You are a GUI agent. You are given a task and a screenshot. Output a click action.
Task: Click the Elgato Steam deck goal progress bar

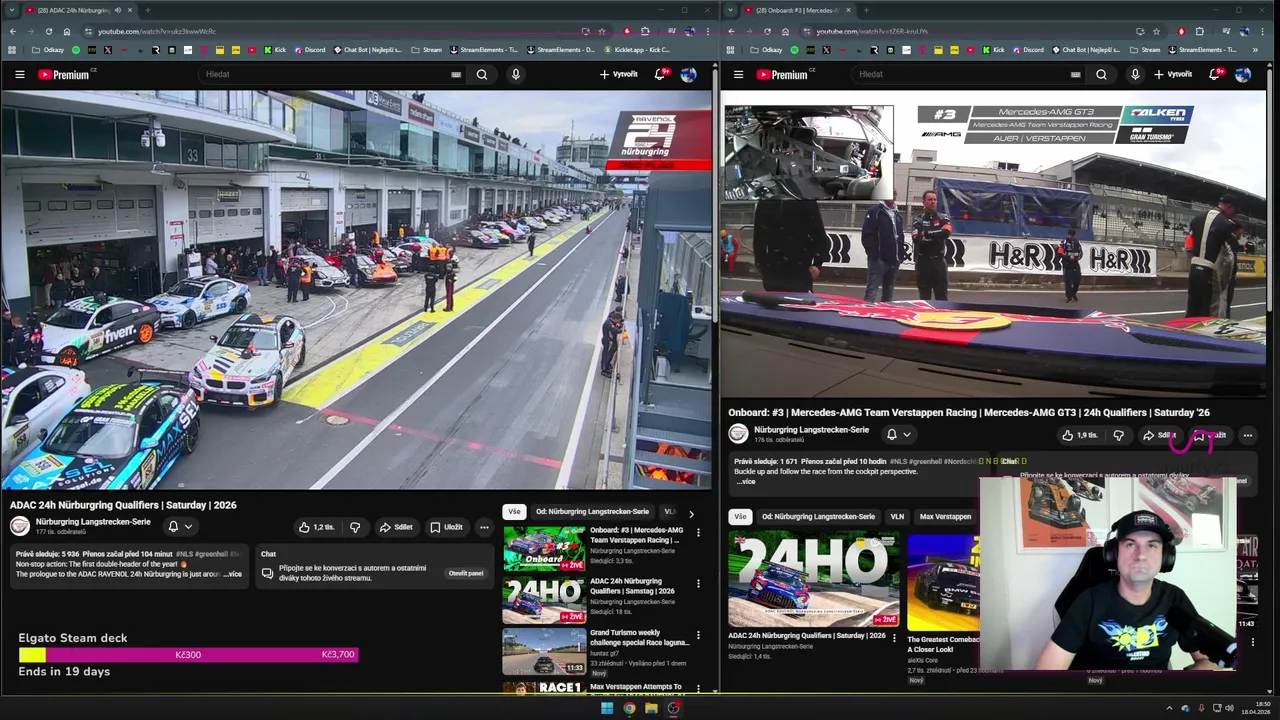pos(188,655)
